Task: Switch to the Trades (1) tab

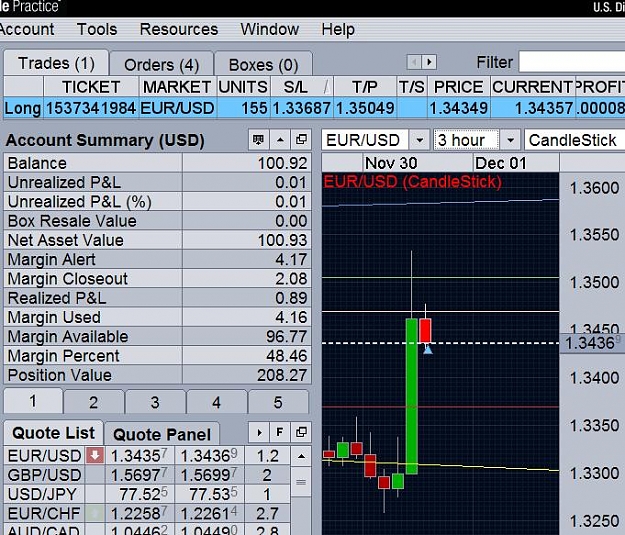Action: click(x=56, y=63)
